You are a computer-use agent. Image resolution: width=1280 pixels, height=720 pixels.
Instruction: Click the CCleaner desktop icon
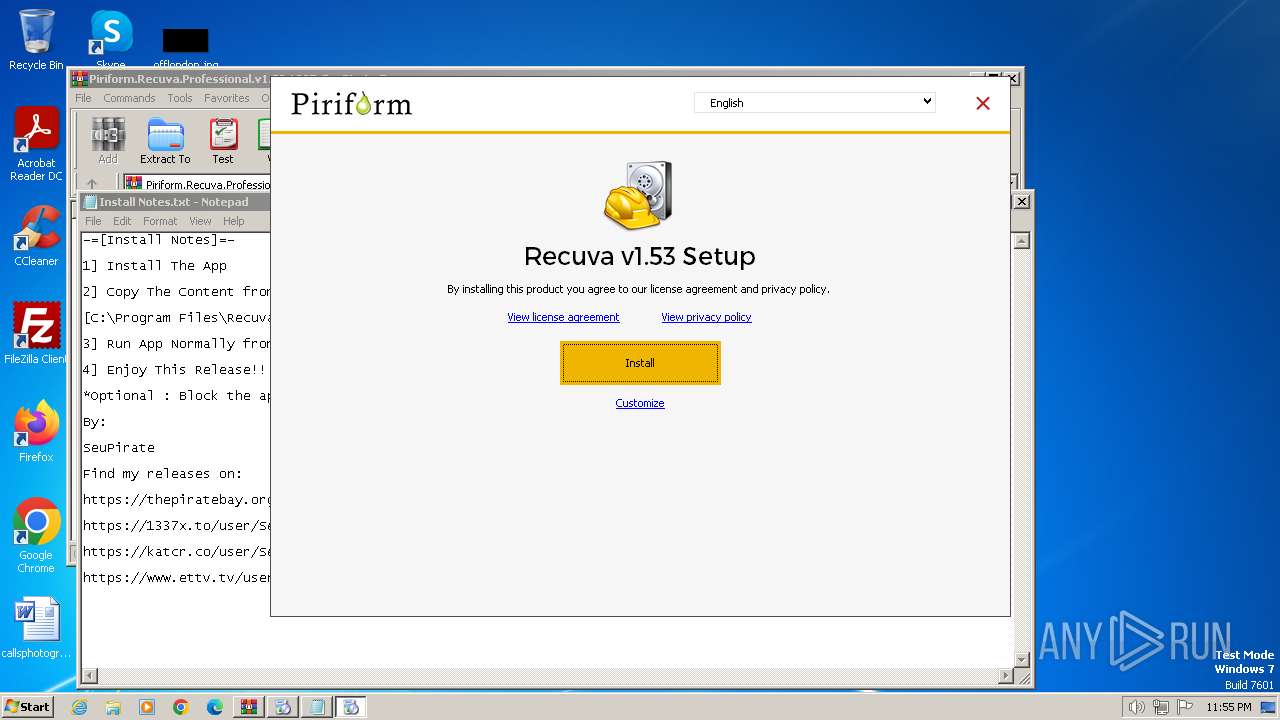click(36, 236)
